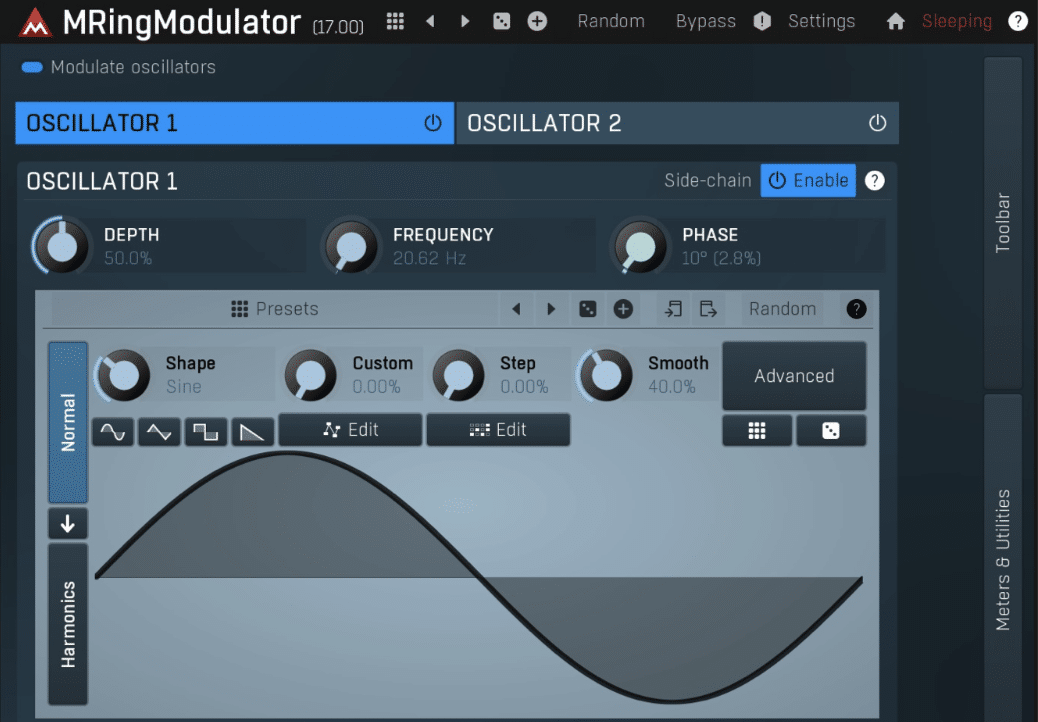Click the Custom knob
This screenshot has height=722, width=1038.
(310, 375)
